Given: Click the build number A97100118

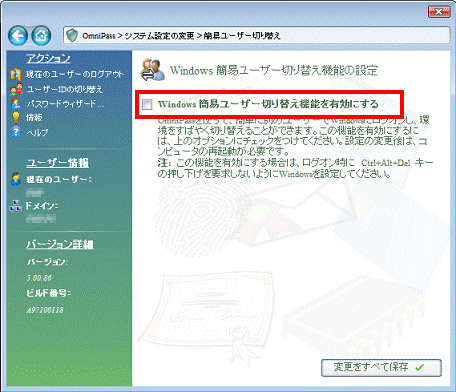Looking at the screenshot, I should 45,310.
